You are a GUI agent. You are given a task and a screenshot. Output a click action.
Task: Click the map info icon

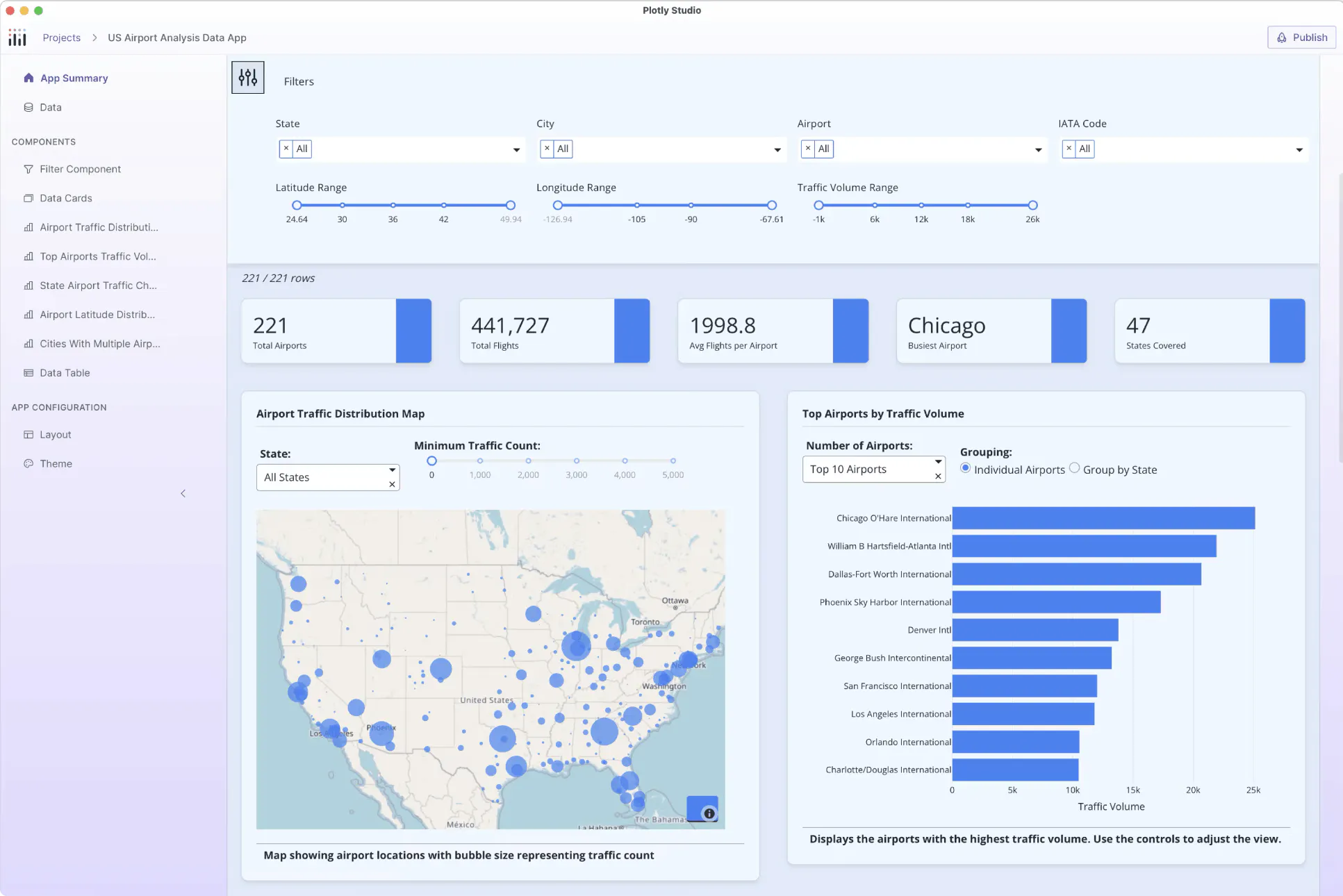click(709, 813)
